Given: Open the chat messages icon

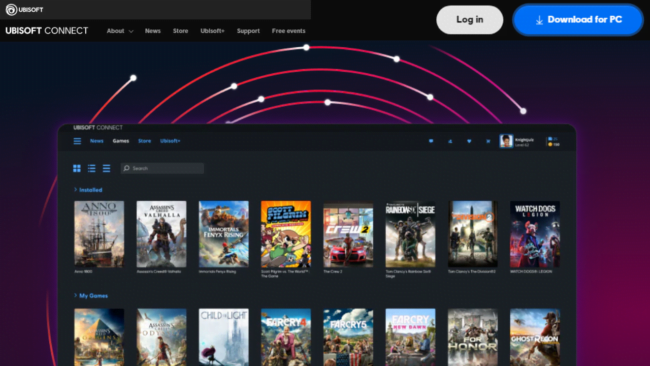Looking at the screenshot, I should tap(431, 141).
